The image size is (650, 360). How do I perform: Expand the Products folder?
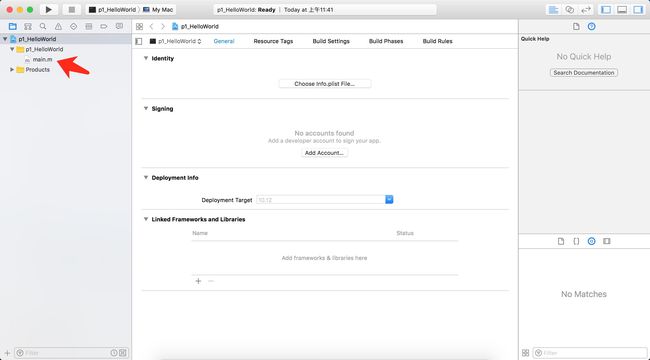tap(12, 70)
